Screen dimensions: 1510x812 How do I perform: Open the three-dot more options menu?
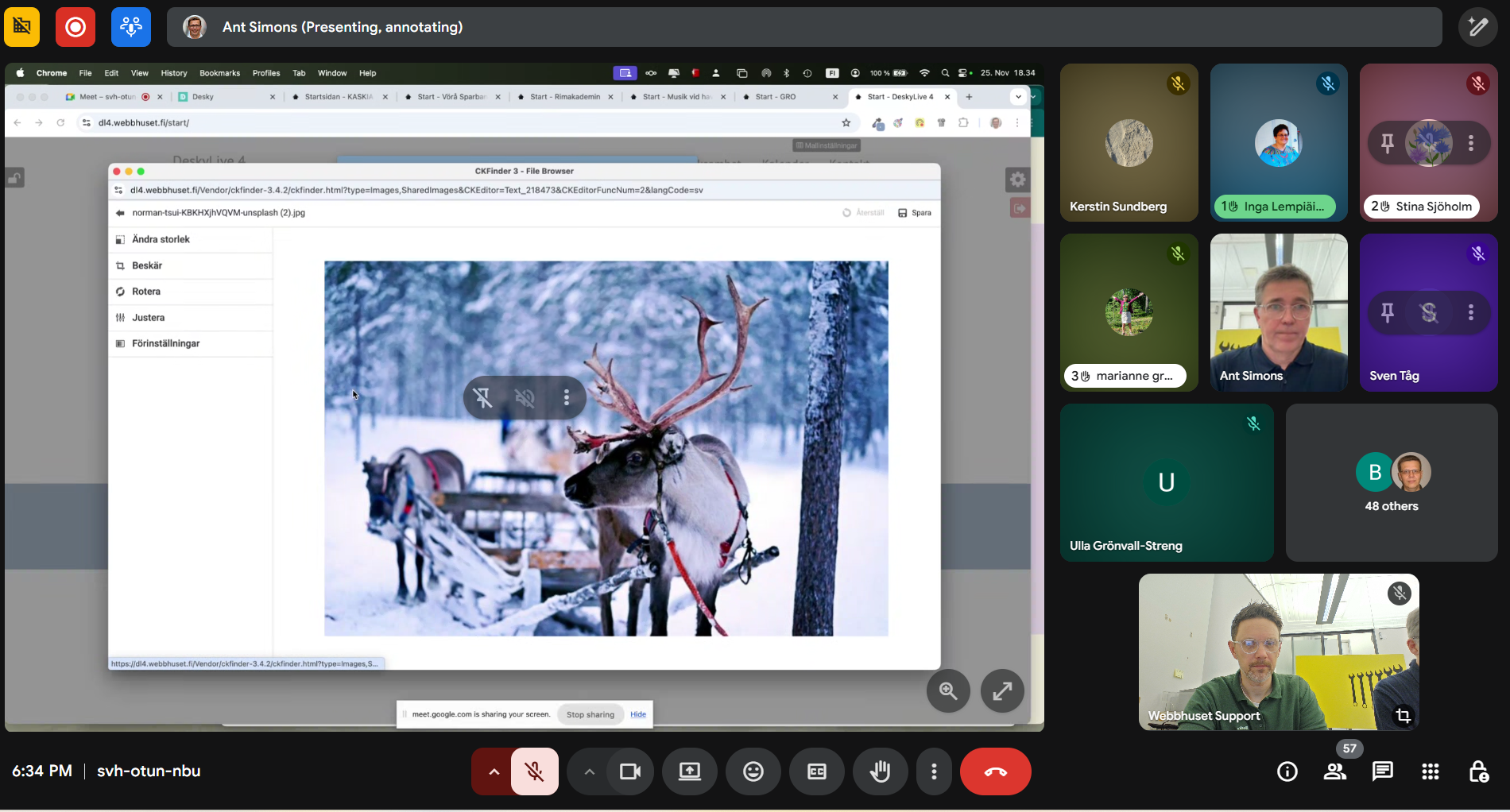coord(934,771)
